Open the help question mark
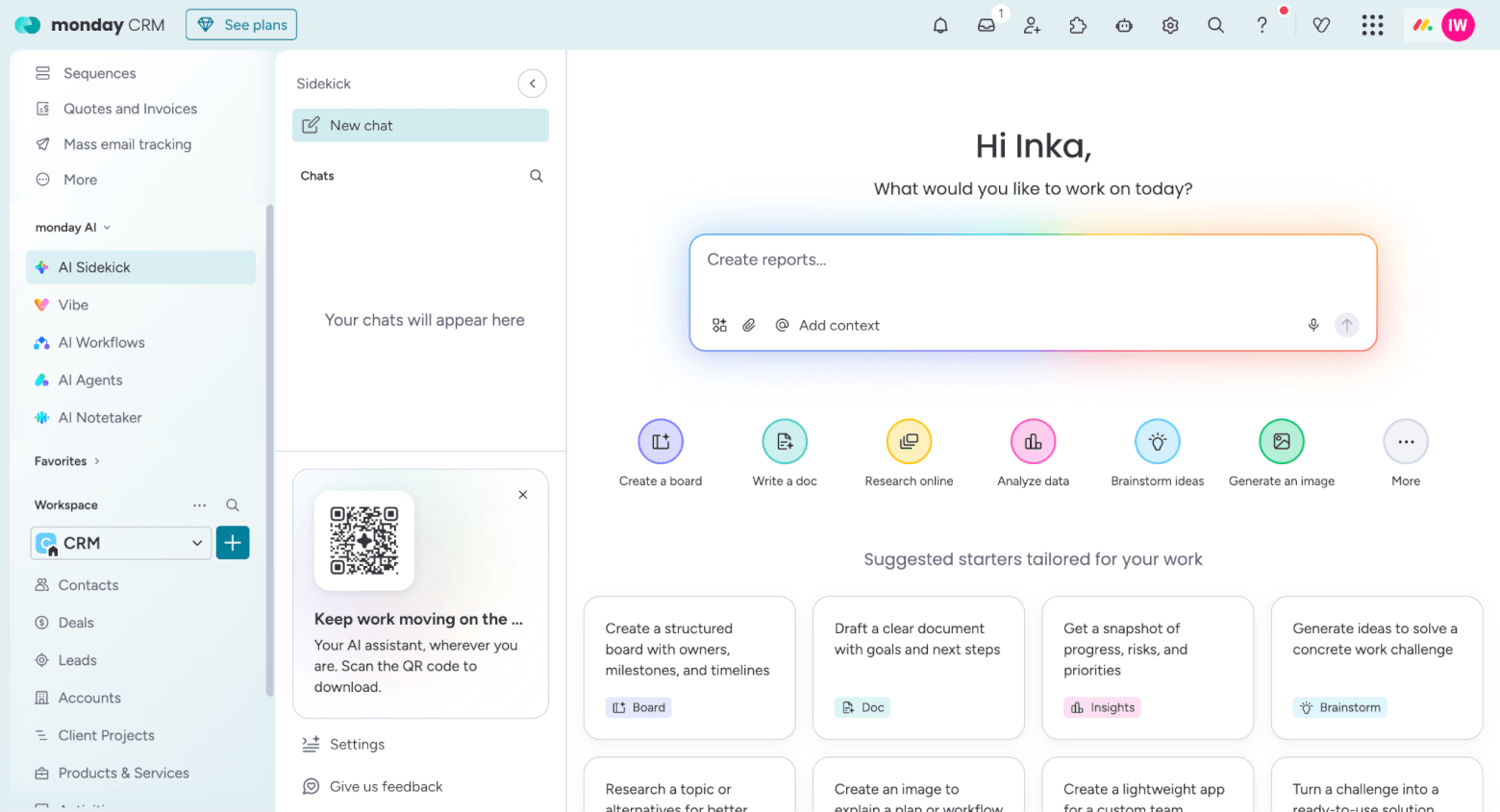This screenshot has height=812, width=1500. point(1262,26)
